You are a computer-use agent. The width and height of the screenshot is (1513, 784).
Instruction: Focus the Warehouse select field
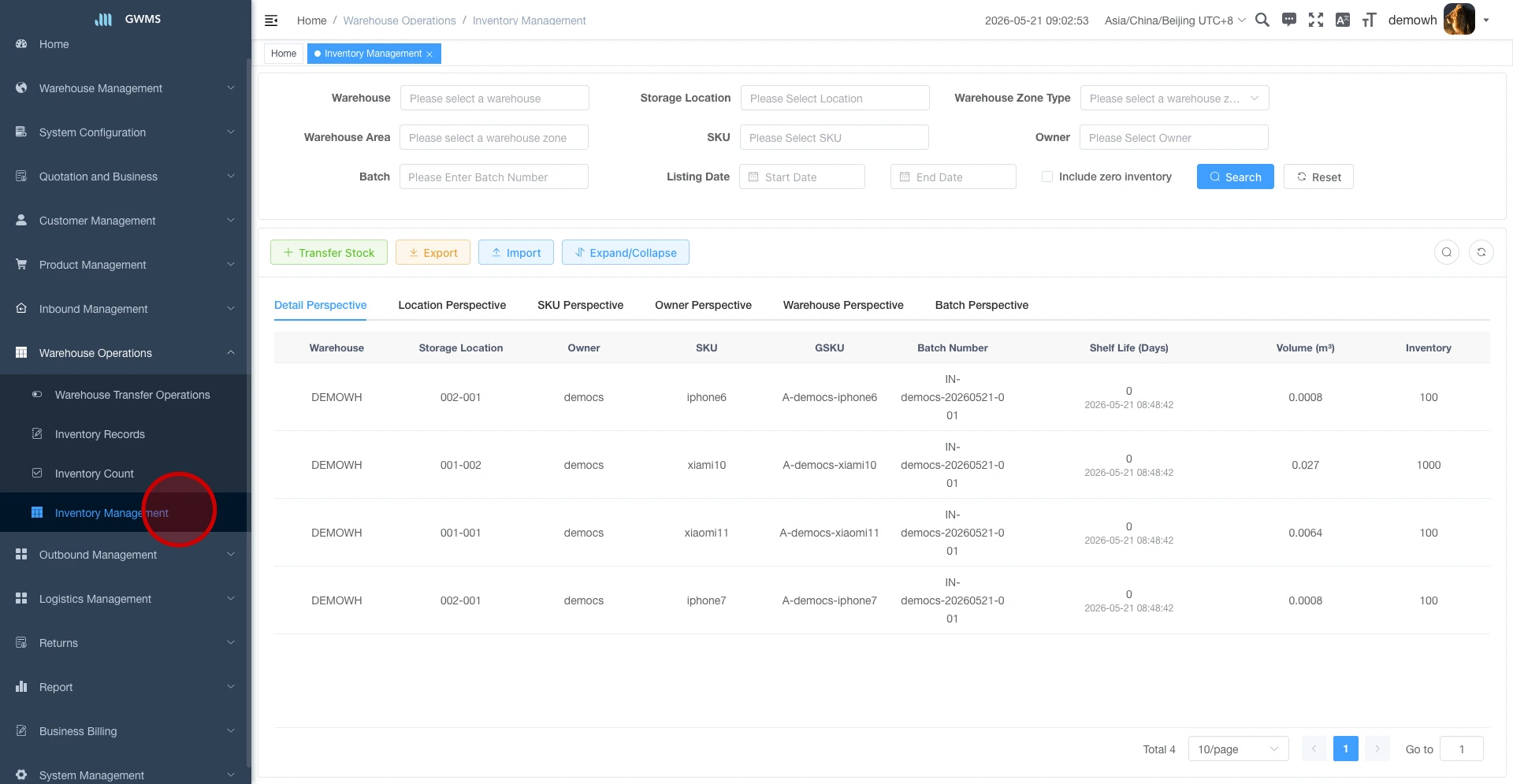(x=495, y=98)
